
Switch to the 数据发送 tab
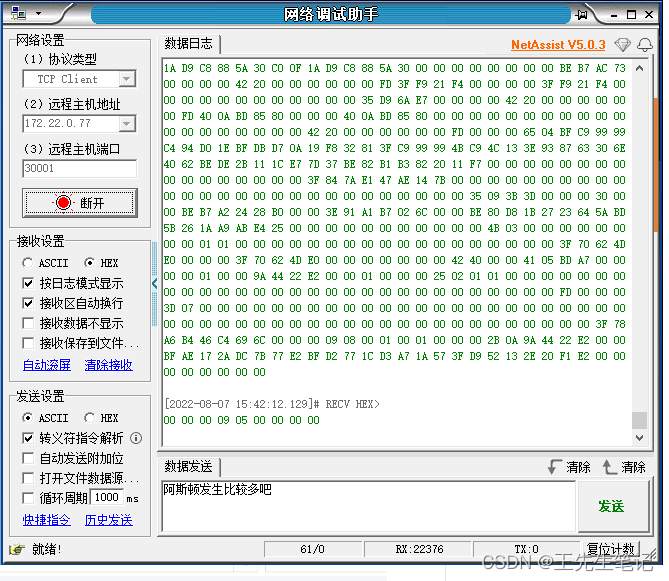pyautogui.click(x=189, y=467)
